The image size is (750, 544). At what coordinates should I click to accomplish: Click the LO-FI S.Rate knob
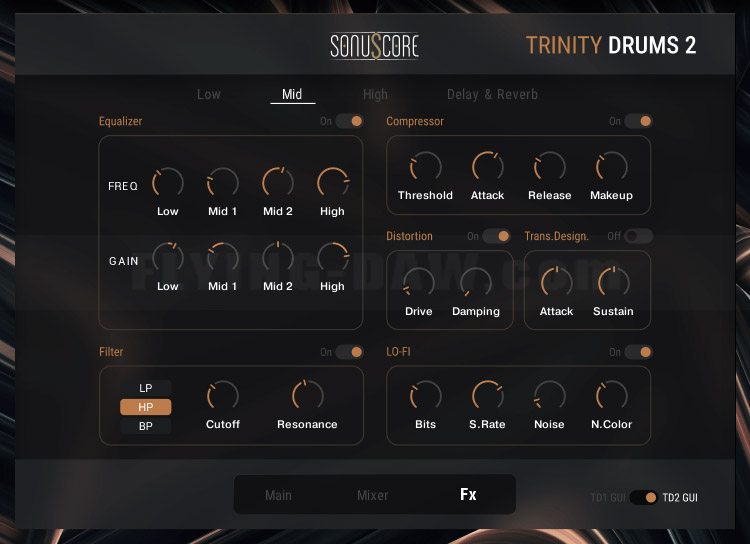pyautogui.click(x=487, y=396)
